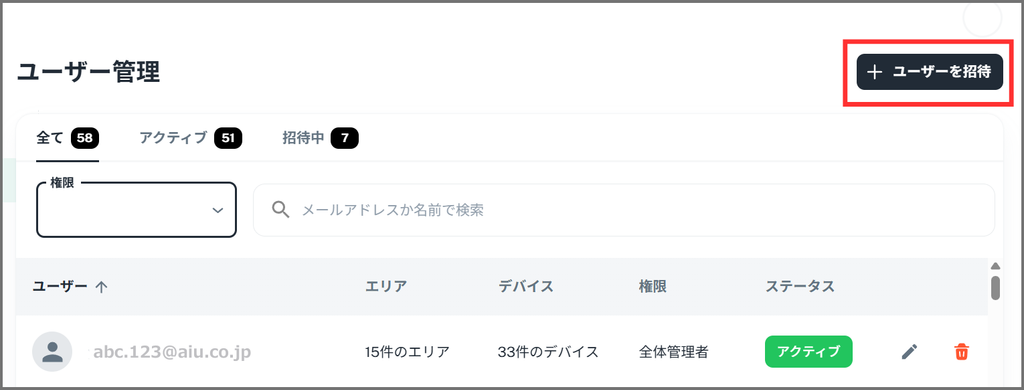The height and width of the screenshot is (390, 1024).
Task: Click the red trash delete icon
Action: tap(961, 352)
